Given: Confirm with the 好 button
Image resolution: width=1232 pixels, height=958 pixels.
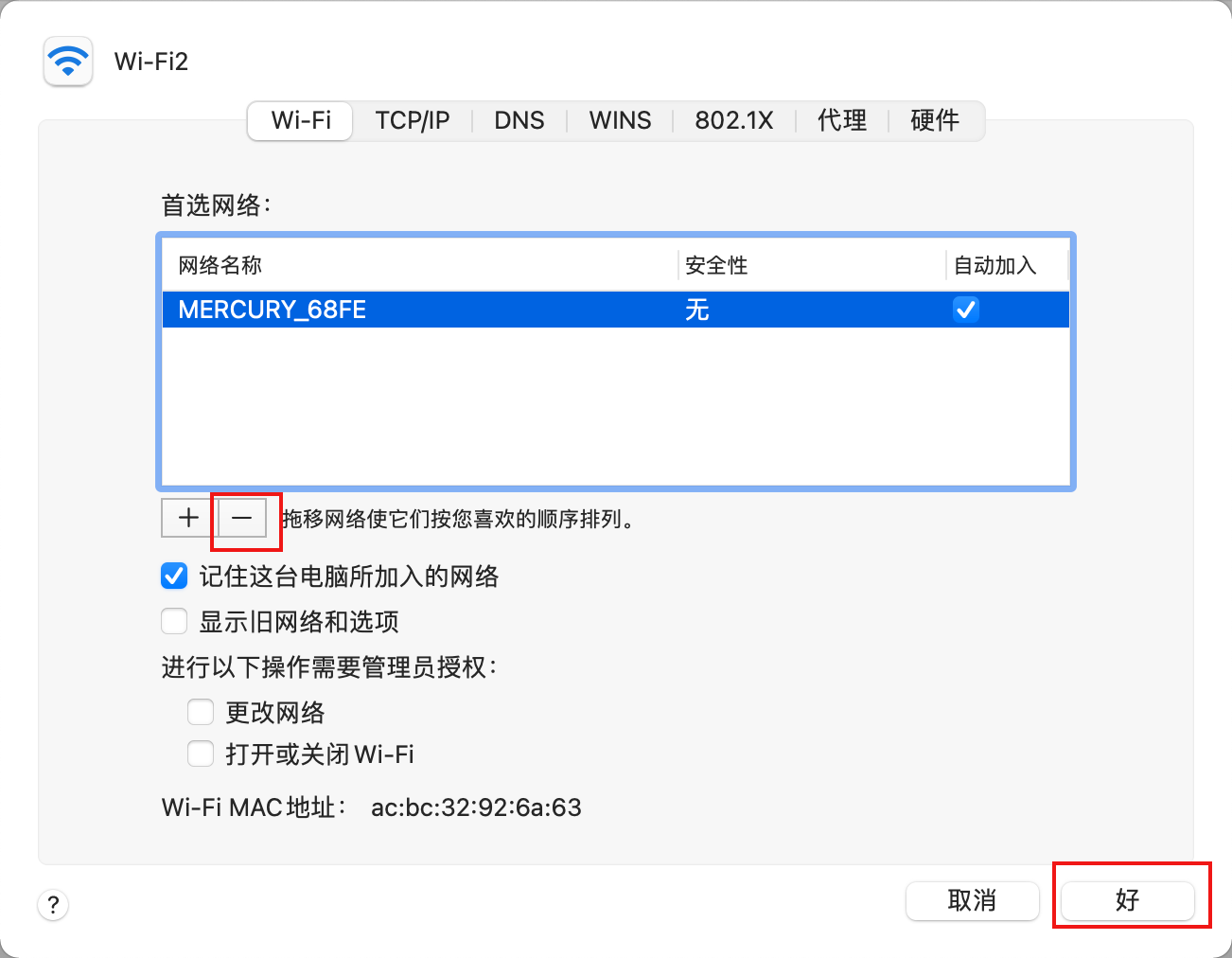Looking at the screenshot, I should pos(1127,900).
